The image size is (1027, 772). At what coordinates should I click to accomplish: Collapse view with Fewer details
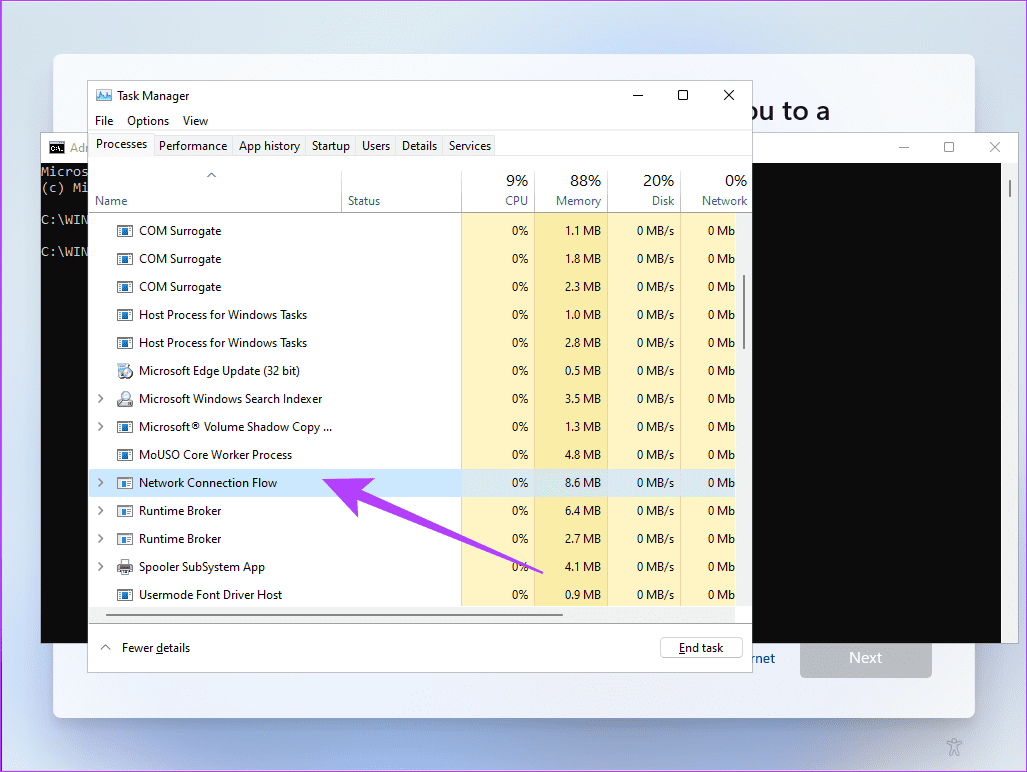(146, 648)
